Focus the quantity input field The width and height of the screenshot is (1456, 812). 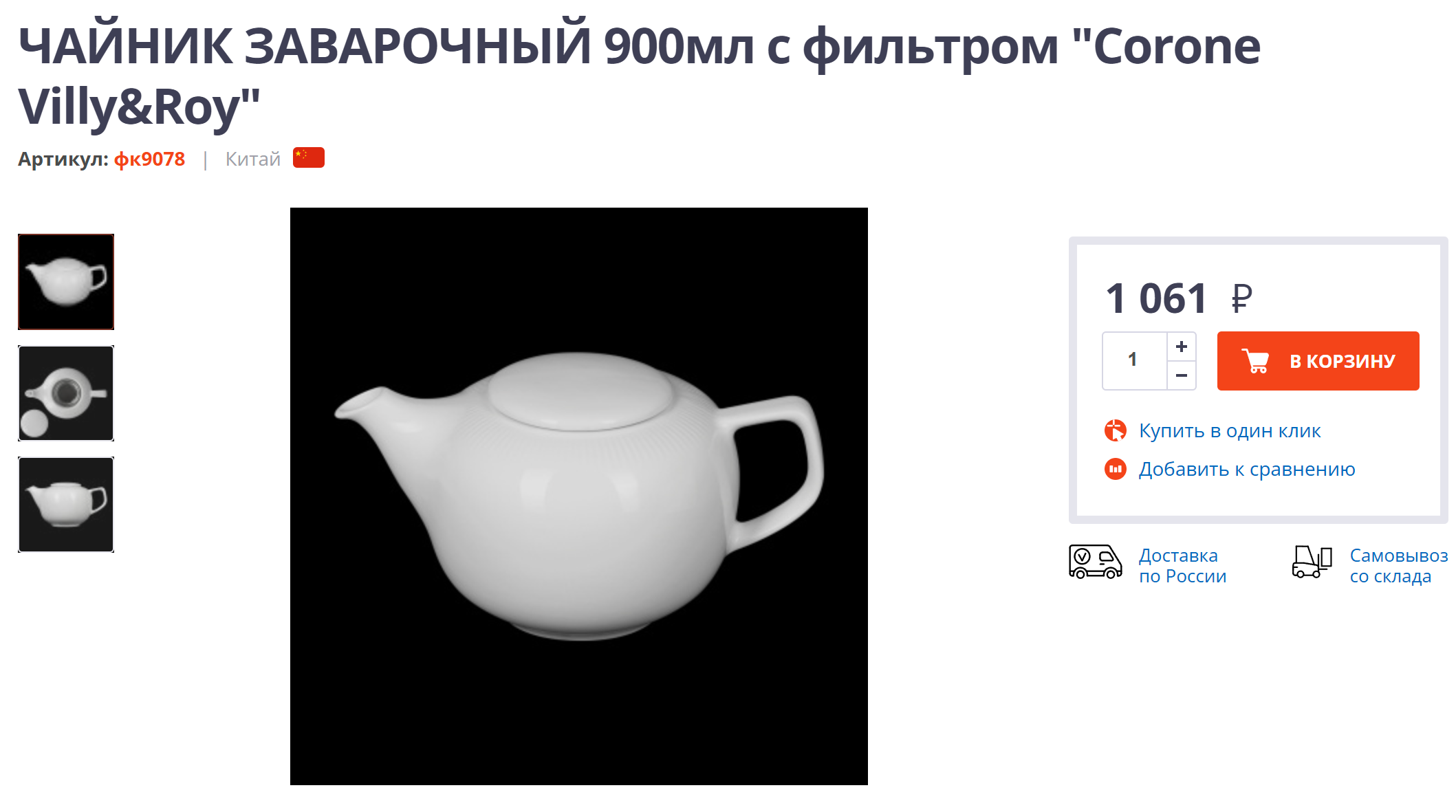pyautogui.click(x=1134, y=360)
